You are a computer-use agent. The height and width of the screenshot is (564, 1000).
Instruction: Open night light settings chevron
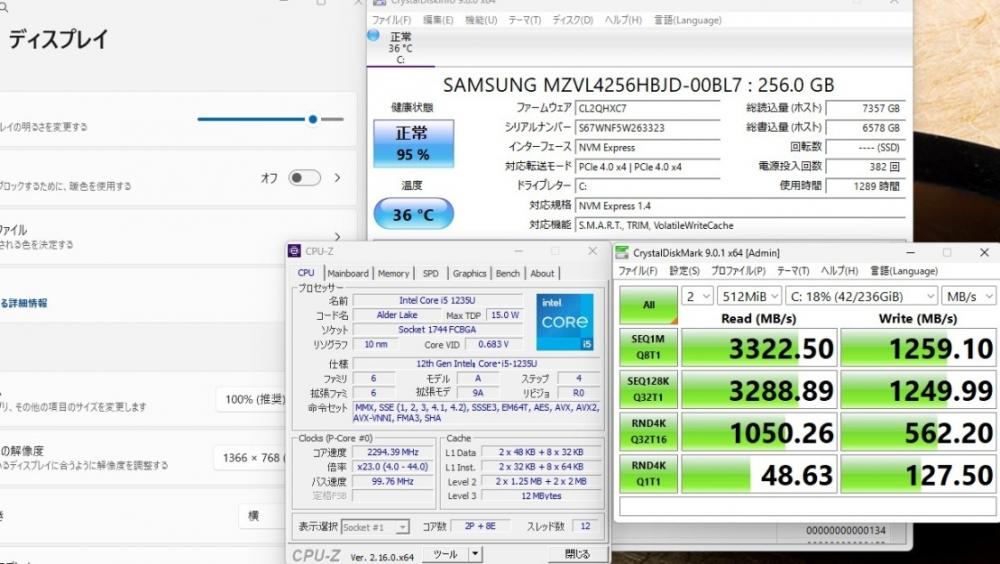click(x=337, y=178)
